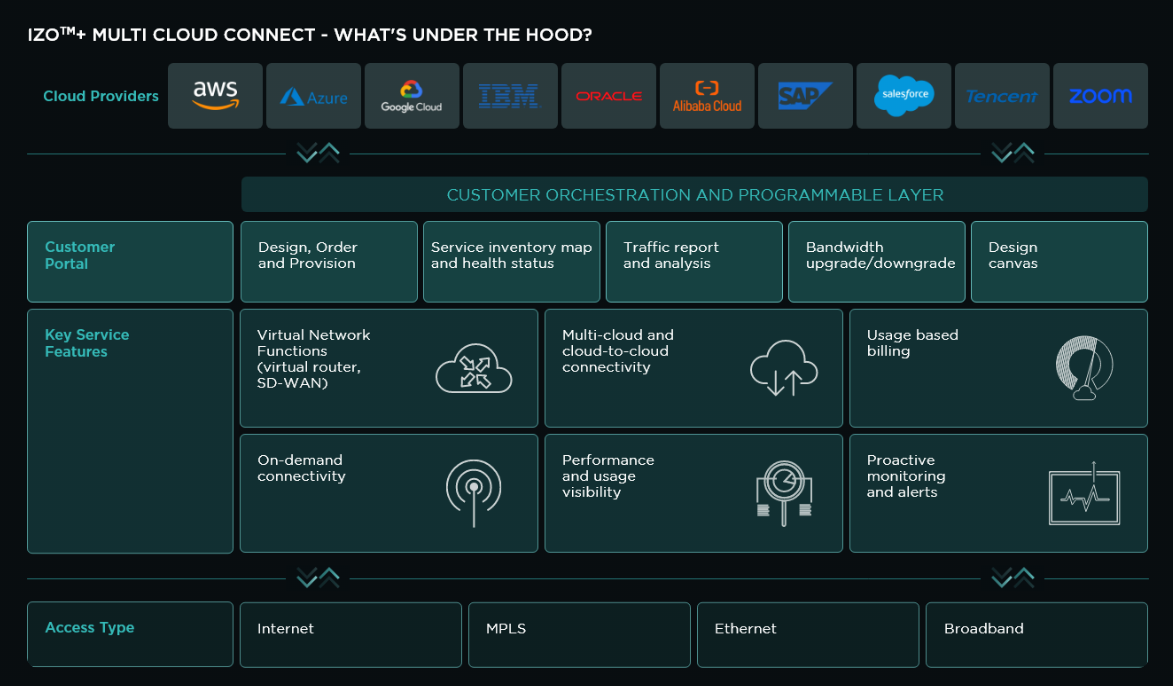Toggle the MPLS access type option
The width and height of the screenshot is (1173, 686).
[x=578, y=634]
